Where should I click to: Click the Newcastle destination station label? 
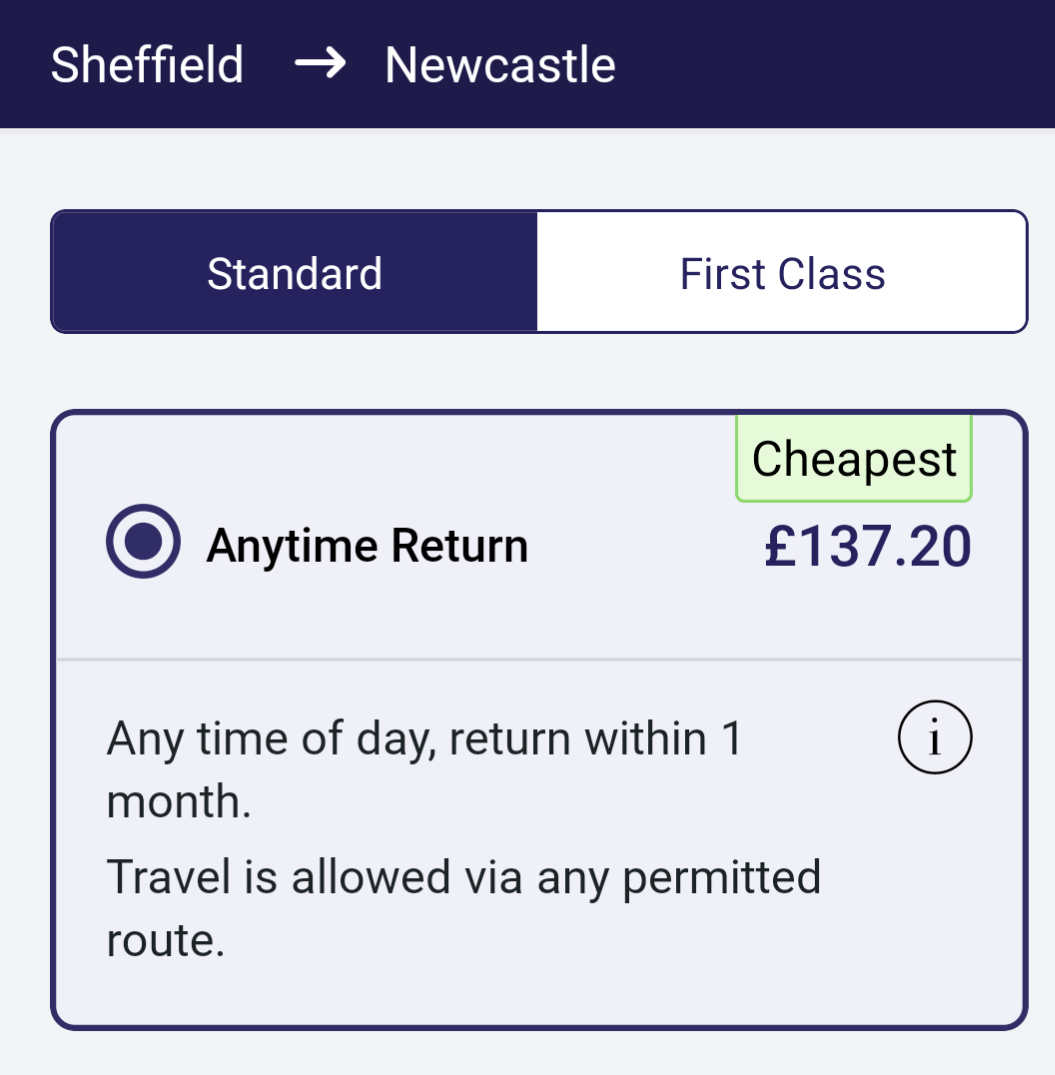[500, 65]
